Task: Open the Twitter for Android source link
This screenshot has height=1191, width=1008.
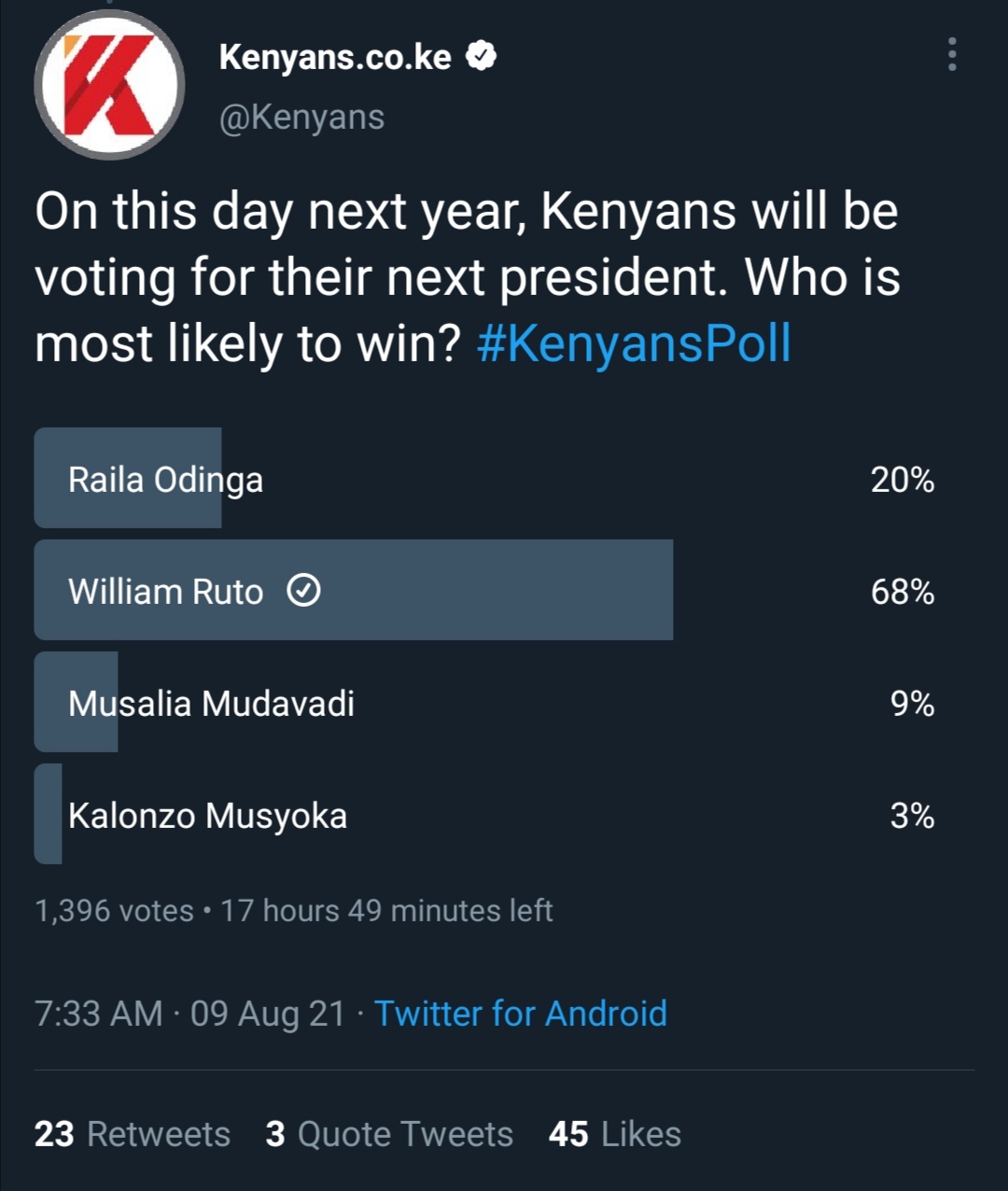Action: point(521,1013)
